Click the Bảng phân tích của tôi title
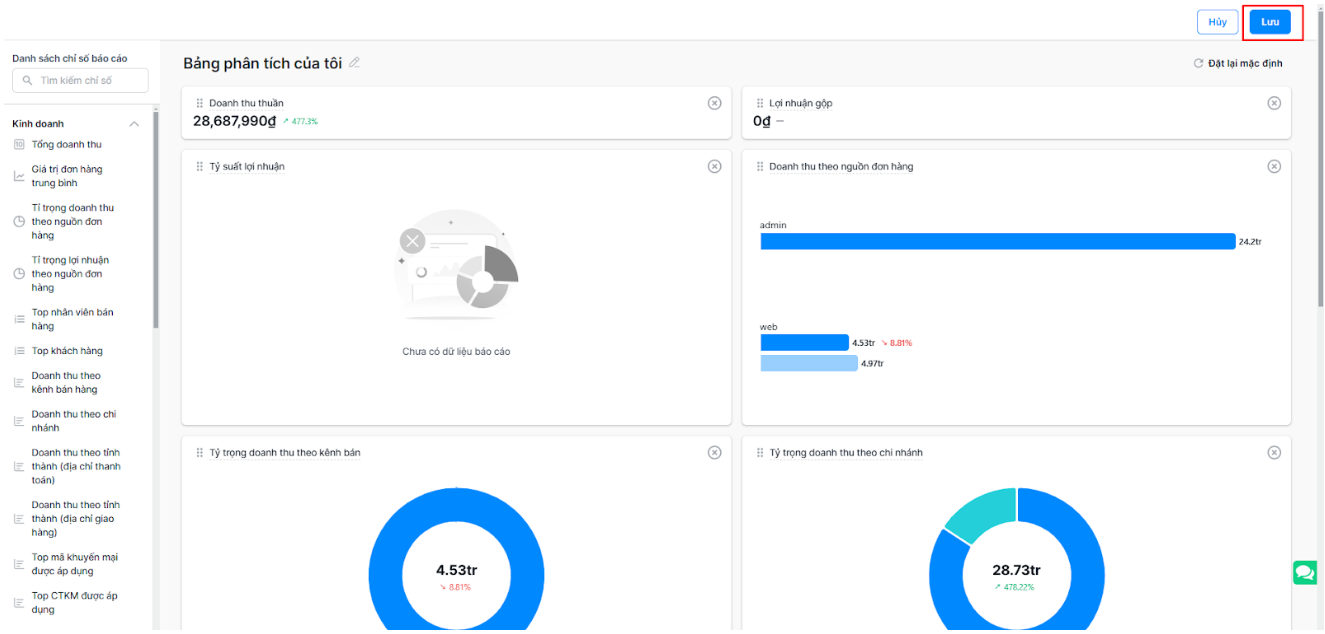 click(x=262, y=63)
